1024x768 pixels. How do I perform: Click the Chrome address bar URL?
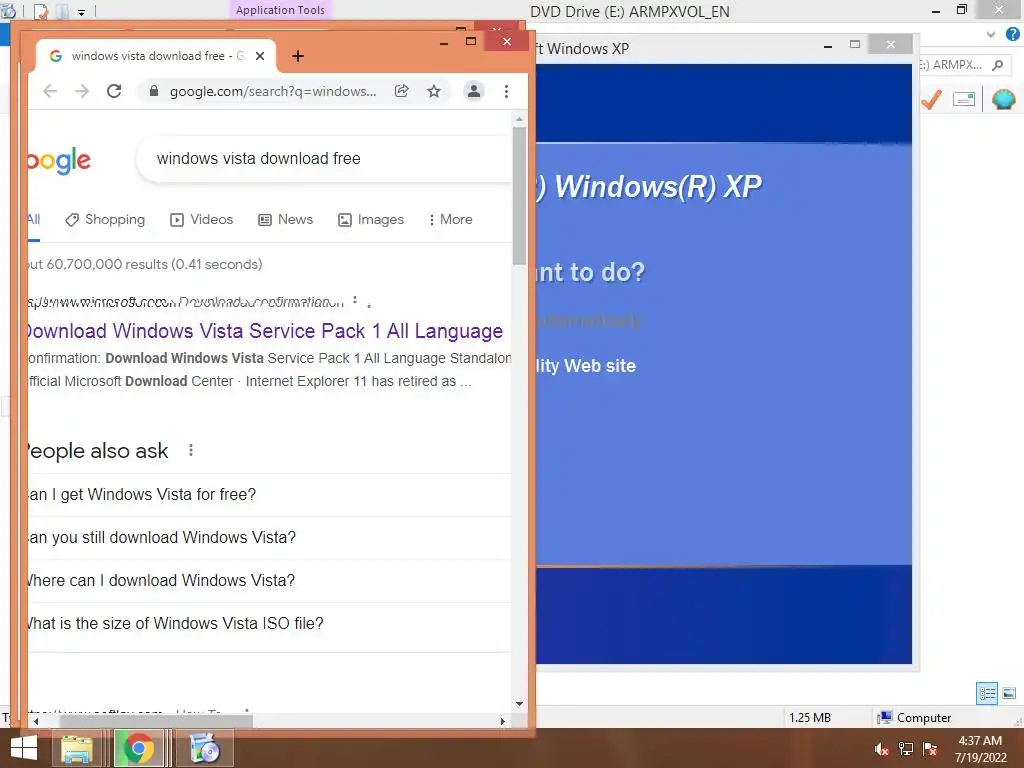coord(273,91)
